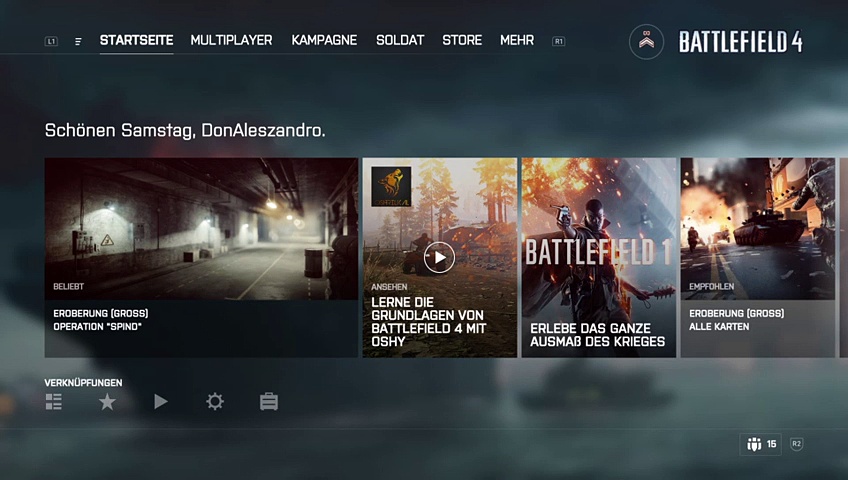Image resolution: width=848 pixels, height=480 pixels.
Task: Play the Oshy basics video
Action: tap(439, 257)
